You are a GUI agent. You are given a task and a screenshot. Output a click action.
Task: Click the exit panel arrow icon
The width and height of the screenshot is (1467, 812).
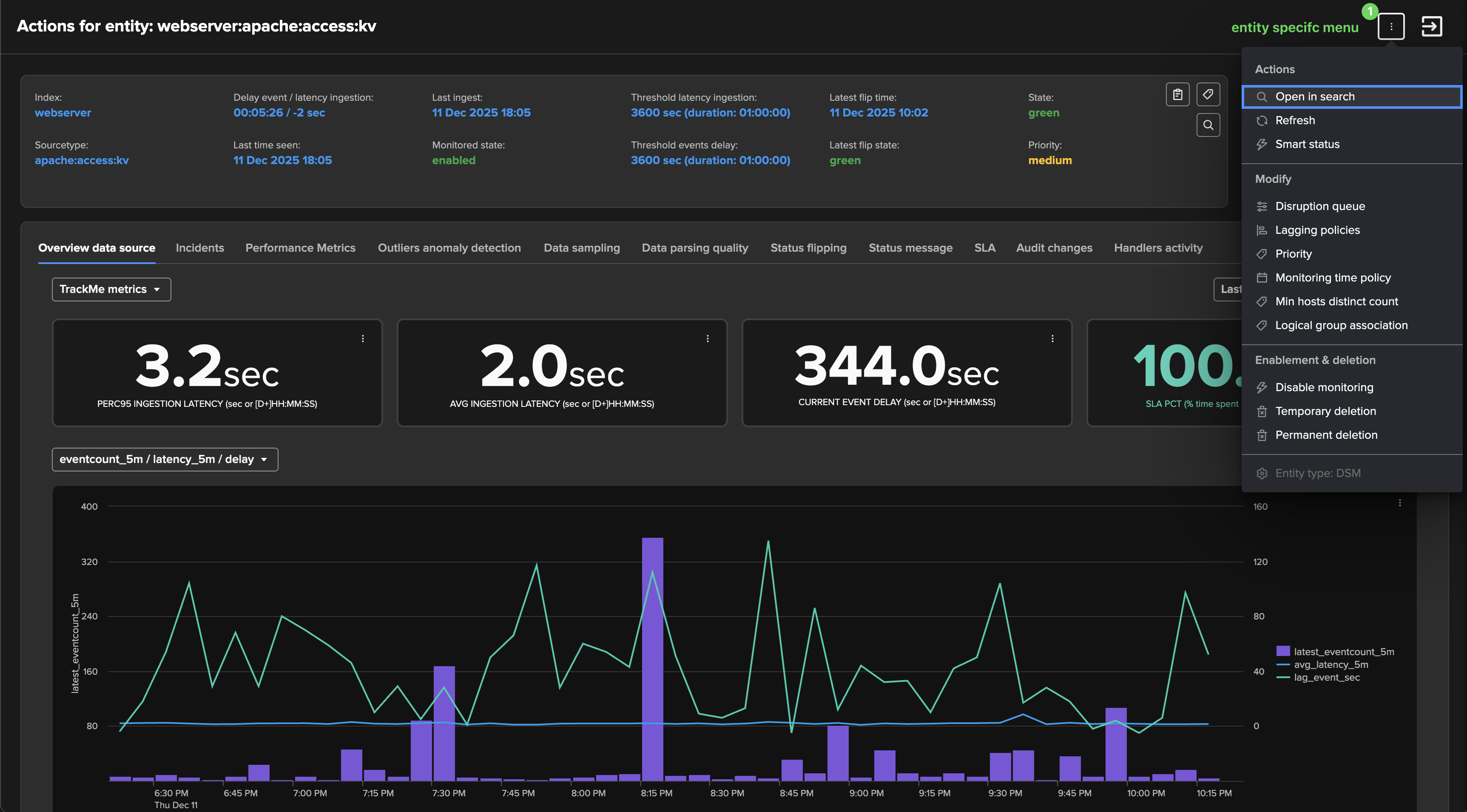tap(1431, 26)
